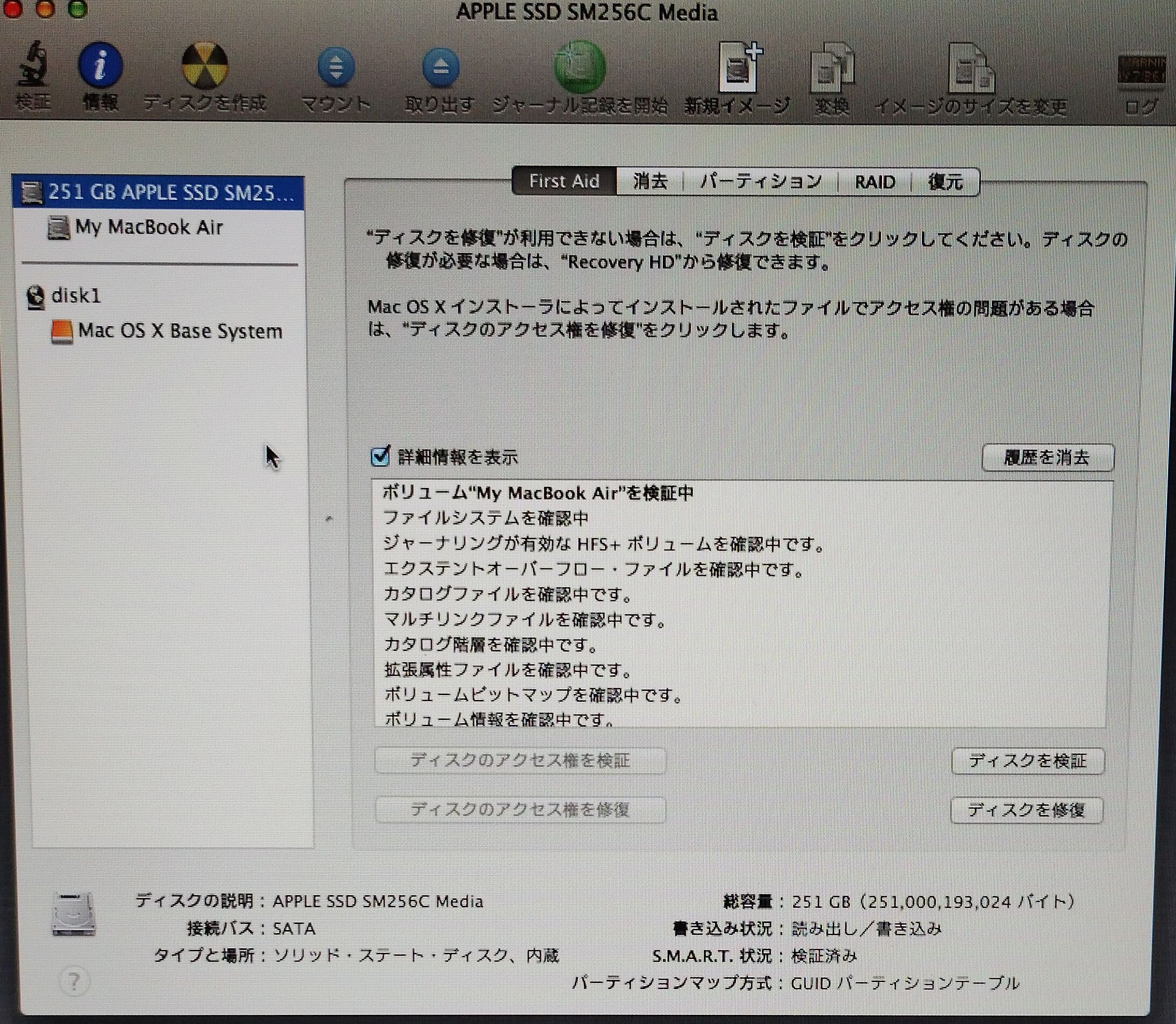Click the Mount (マウント) toolbar icon
The image size is (1176, 1024).
pos(336,68)
